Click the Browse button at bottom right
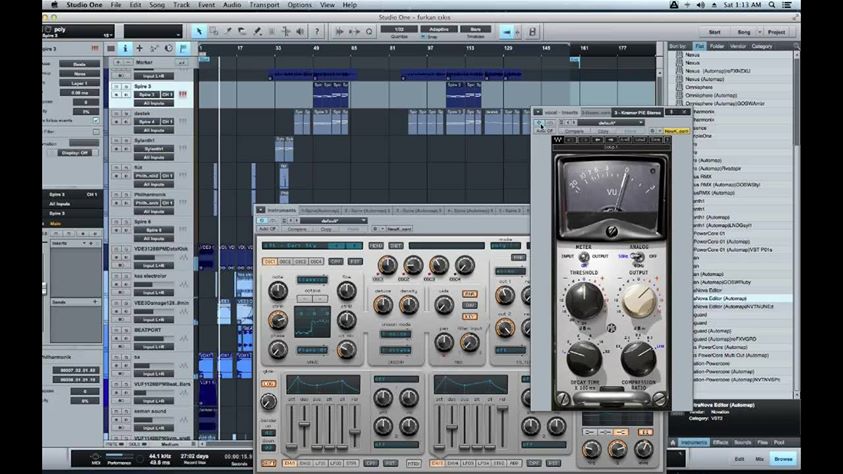843x474 pixels. tap(783, 458)
